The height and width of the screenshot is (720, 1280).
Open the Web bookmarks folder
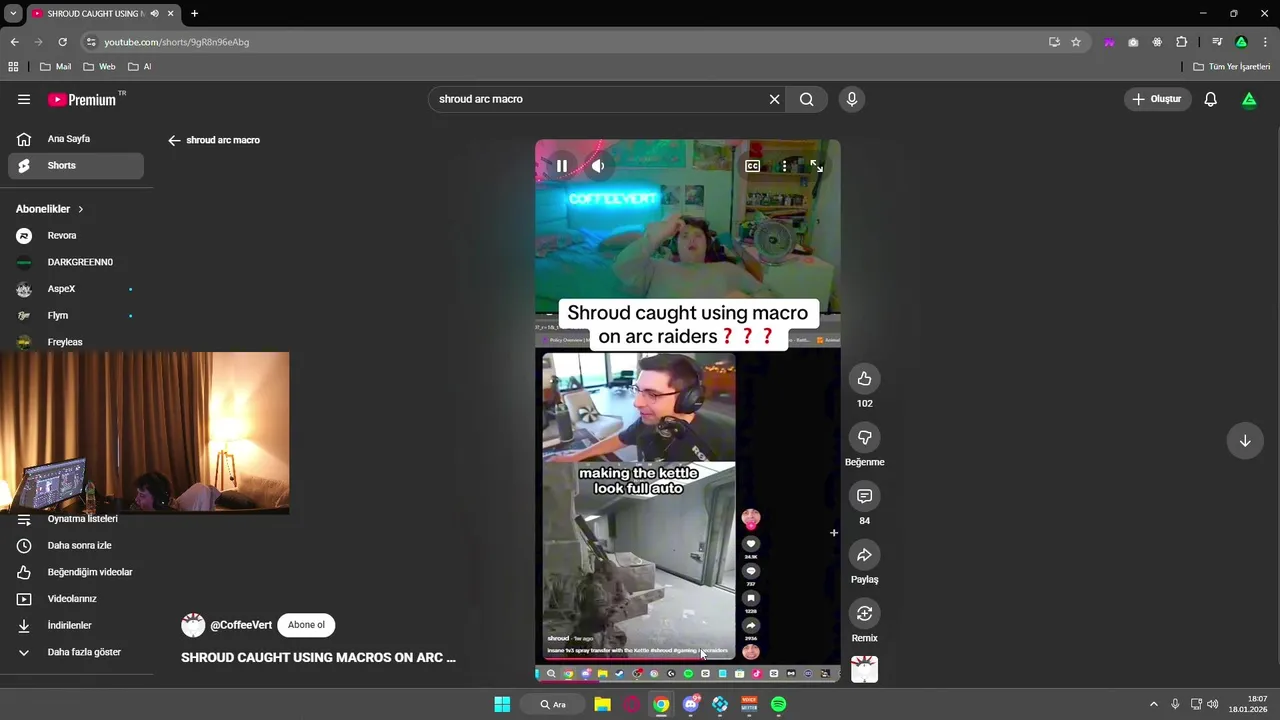(99, 67)
